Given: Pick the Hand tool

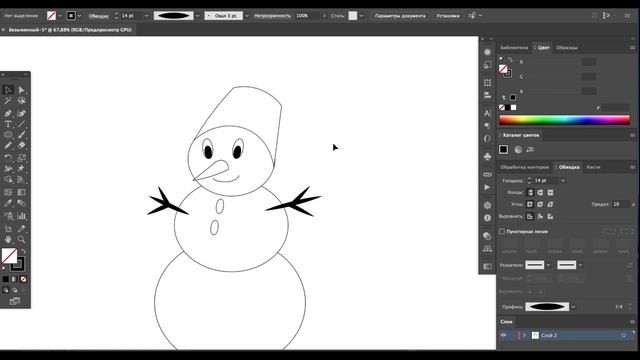Looking at the screenshot, I should [8, 240].
